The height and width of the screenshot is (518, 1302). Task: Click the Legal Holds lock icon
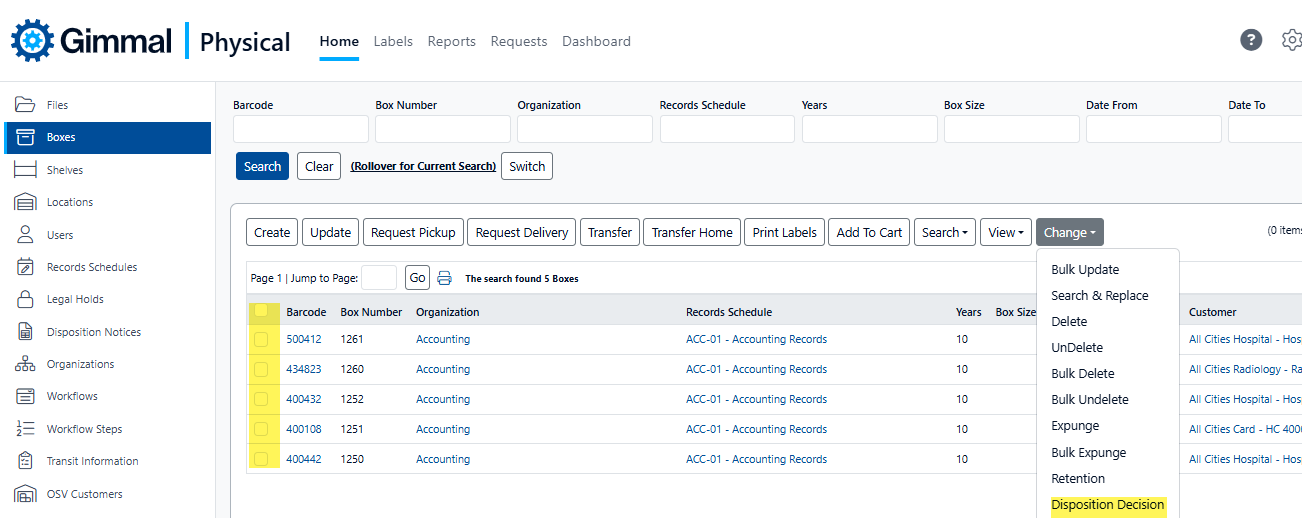pos(25,299)
